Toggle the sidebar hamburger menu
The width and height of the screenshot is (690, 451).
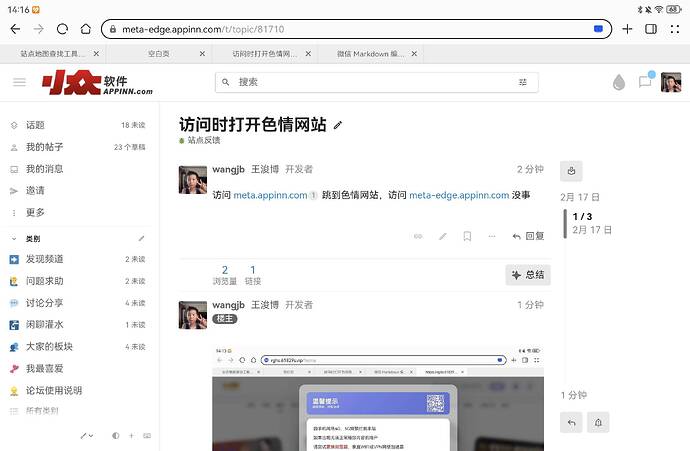19,82
